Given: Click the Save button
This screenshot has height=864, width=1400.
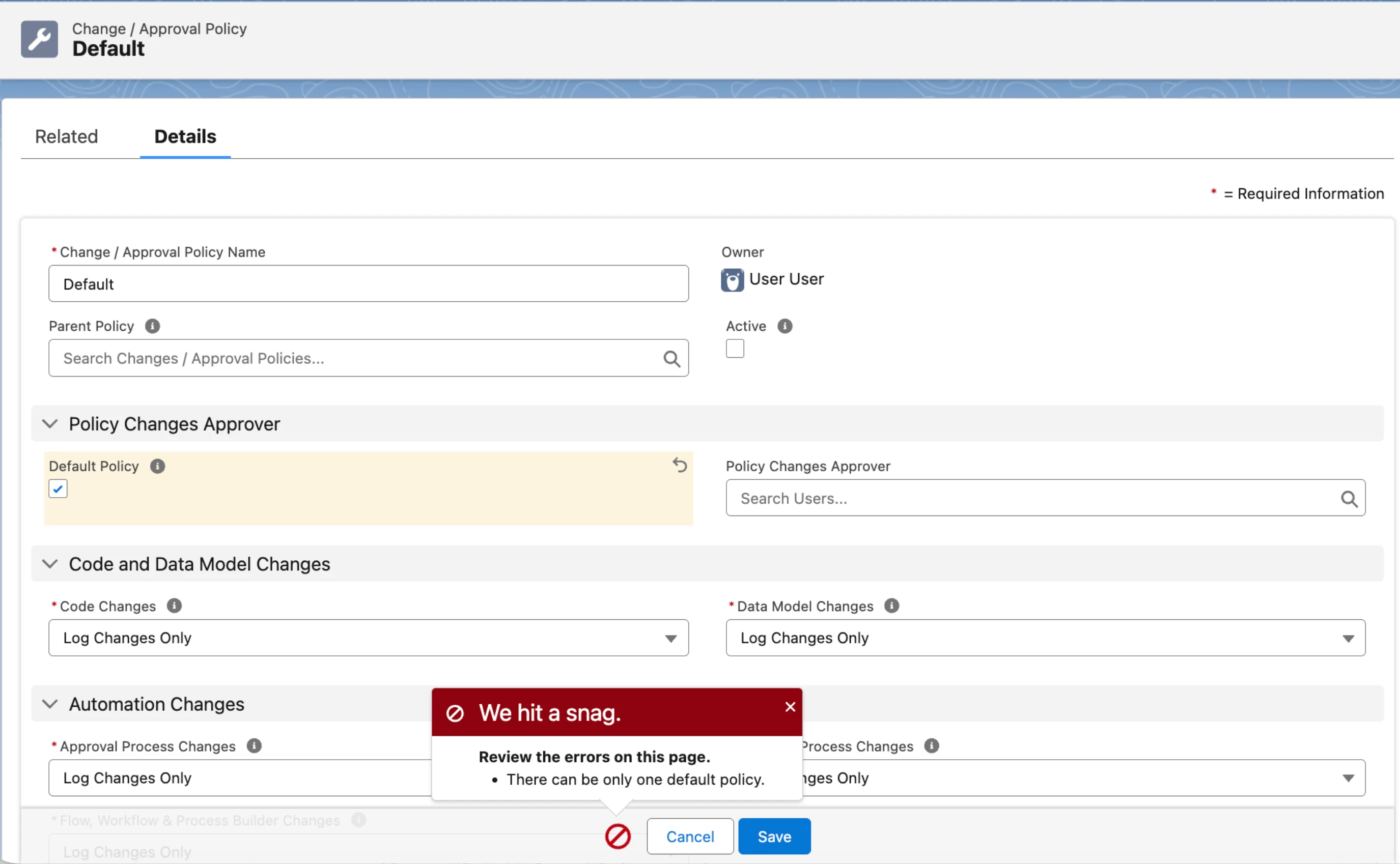Looking at the screenshot, I should point(775,837).
